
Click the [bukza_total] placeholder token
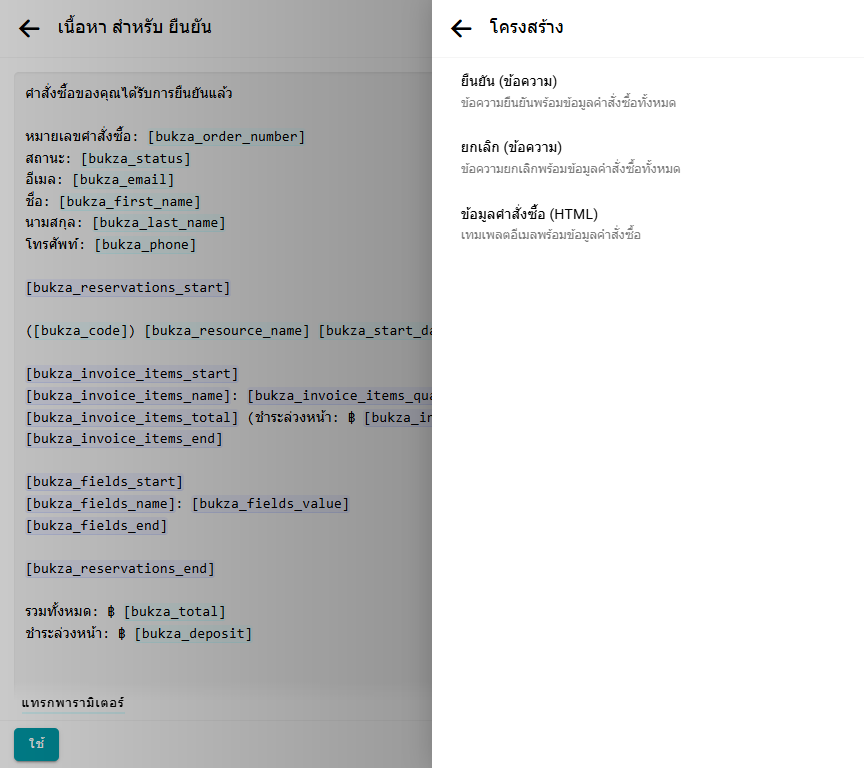coord(175,611)
